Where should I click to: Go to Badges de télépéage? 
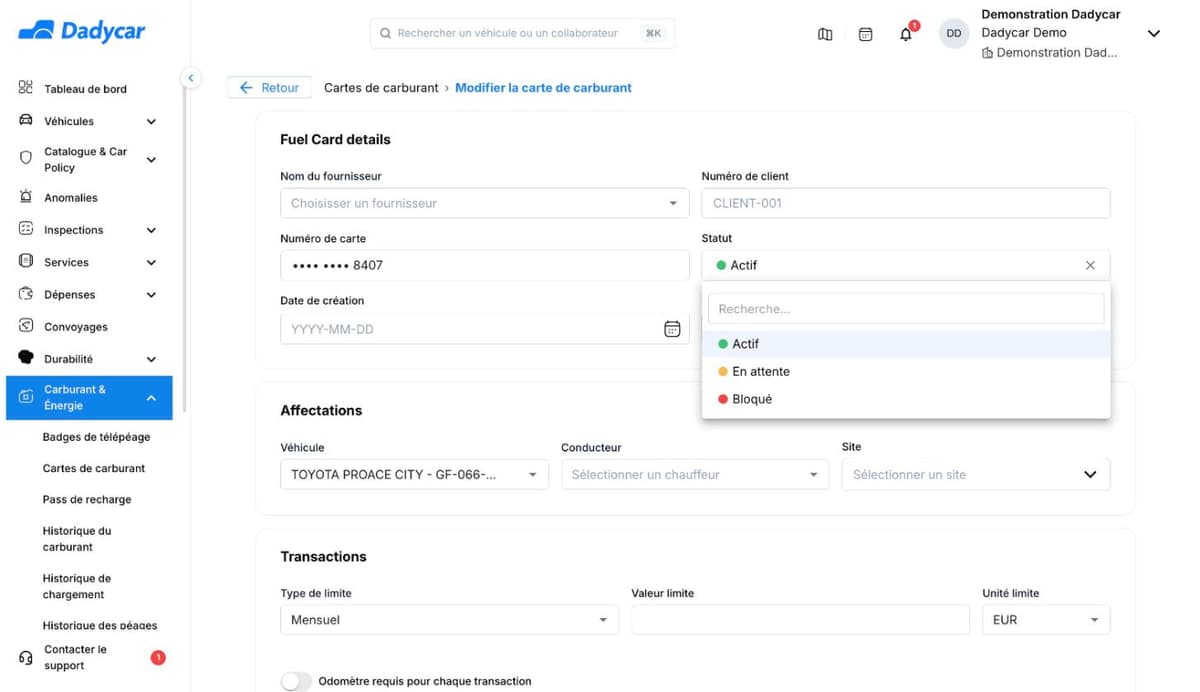click(96, 437)
